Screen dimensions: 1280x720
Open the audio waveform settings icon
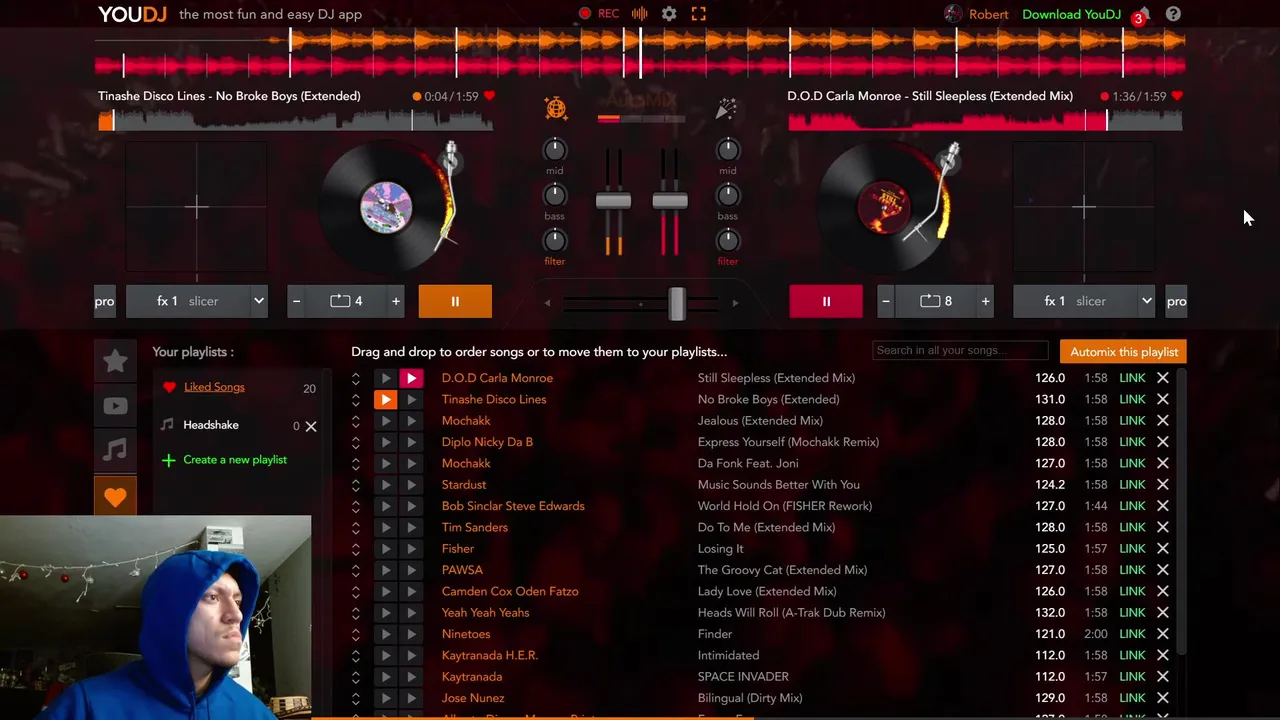639,14
